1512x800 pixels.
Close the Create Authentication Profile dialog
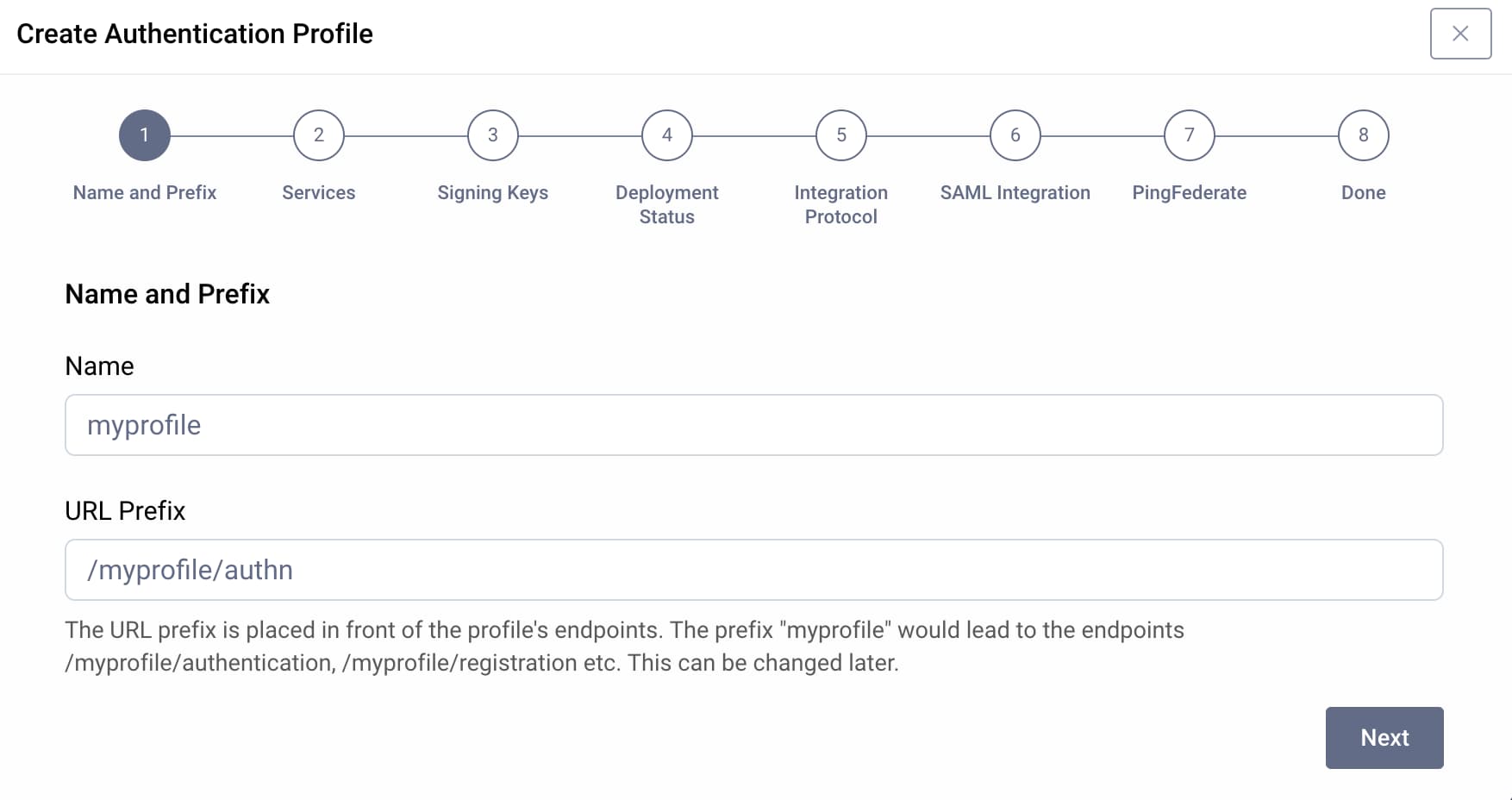pyautogui.click(x=1460, y=34)
